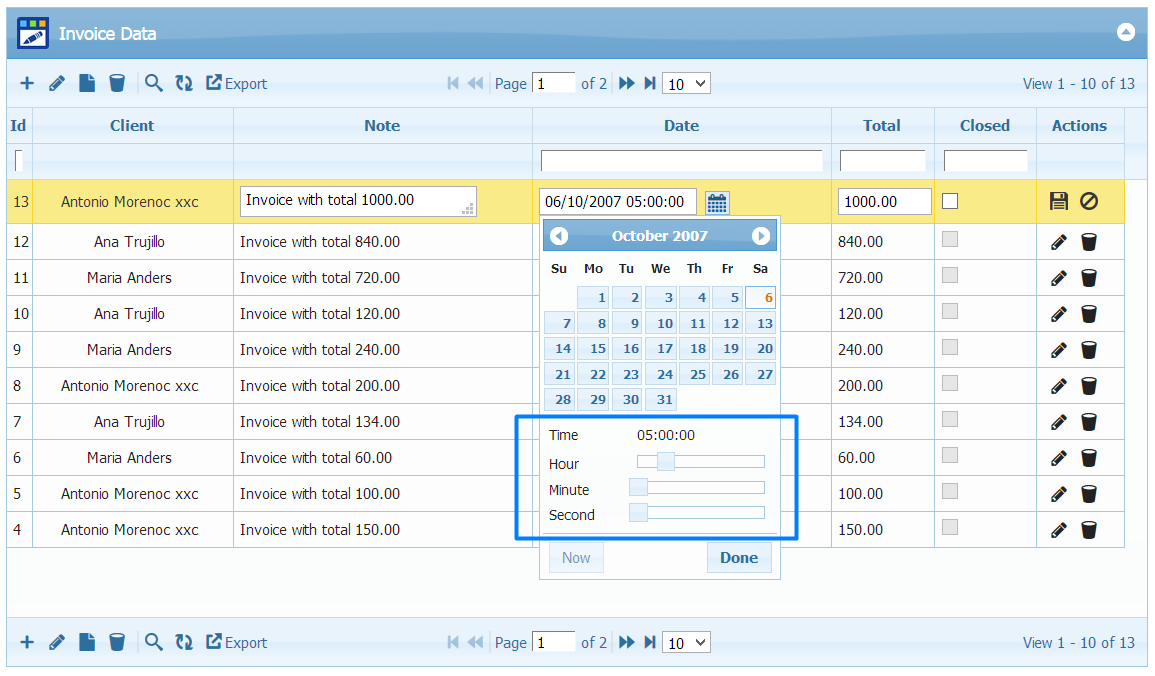Open the search magnifier in the toolbar

pos(154,83)
